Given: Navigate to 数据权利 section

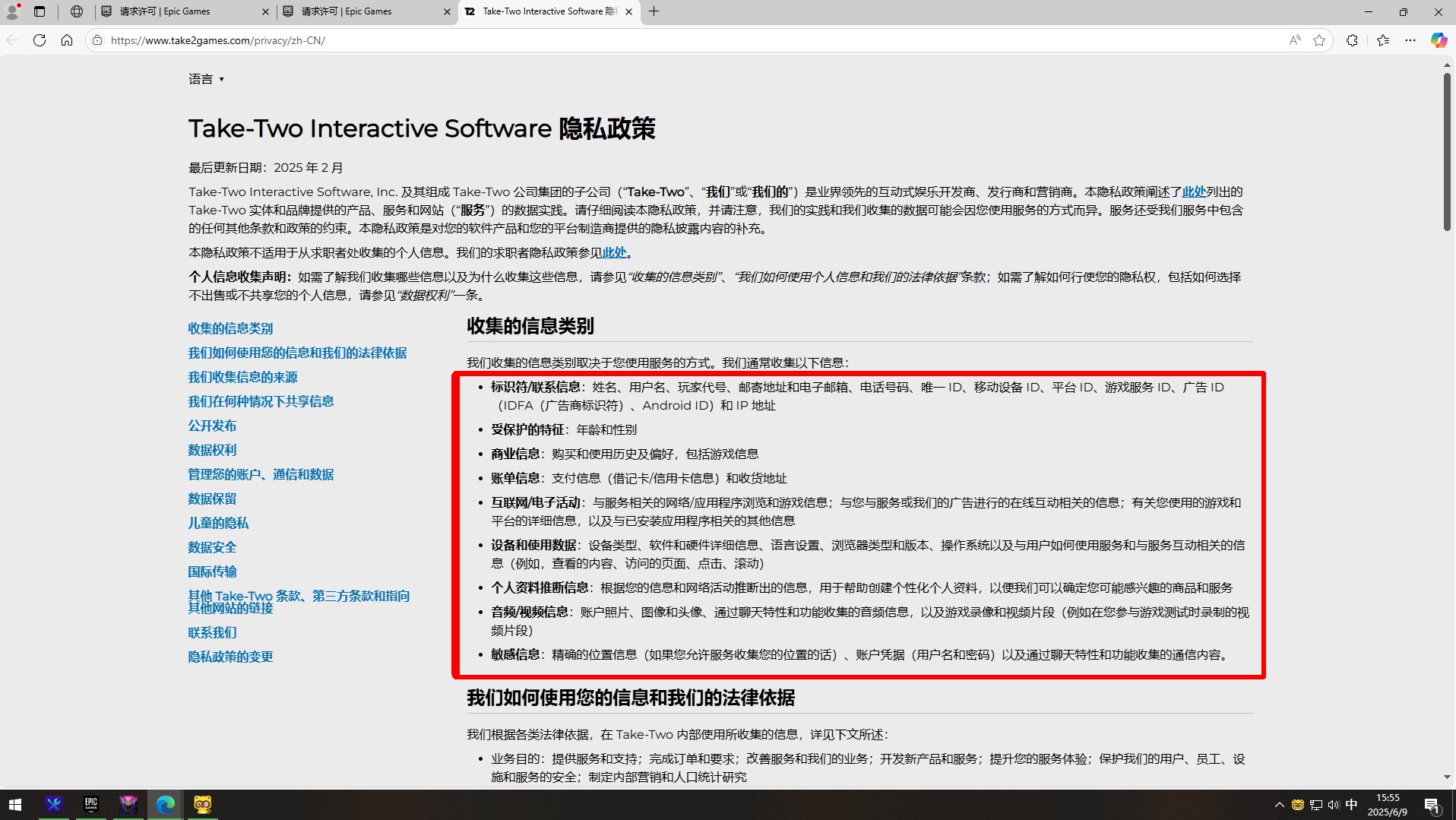Looking at the screenshot, I should coord(212,450).
